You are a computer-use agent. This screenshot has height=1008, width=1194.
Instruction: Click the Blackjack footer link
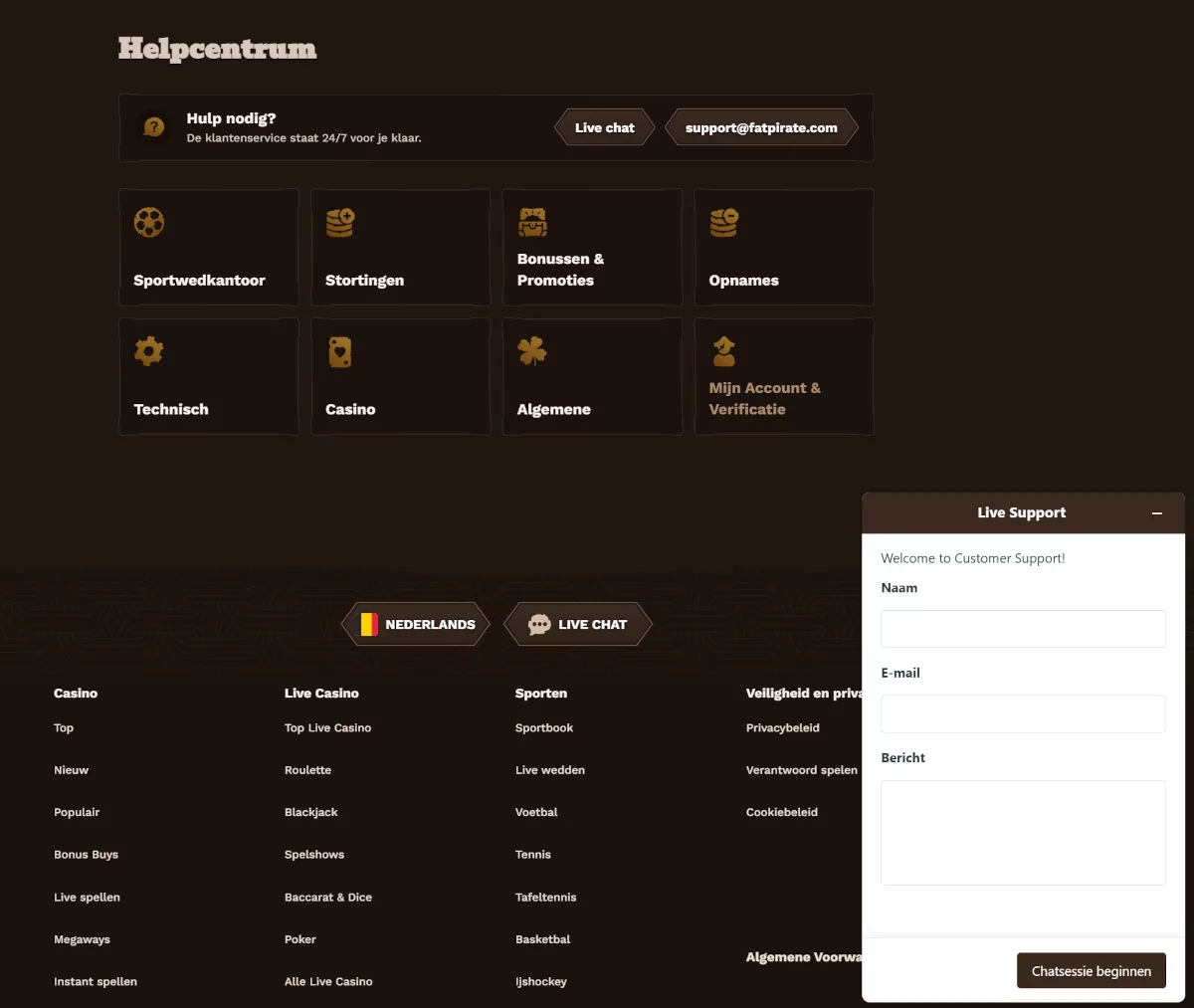point(311,813)
